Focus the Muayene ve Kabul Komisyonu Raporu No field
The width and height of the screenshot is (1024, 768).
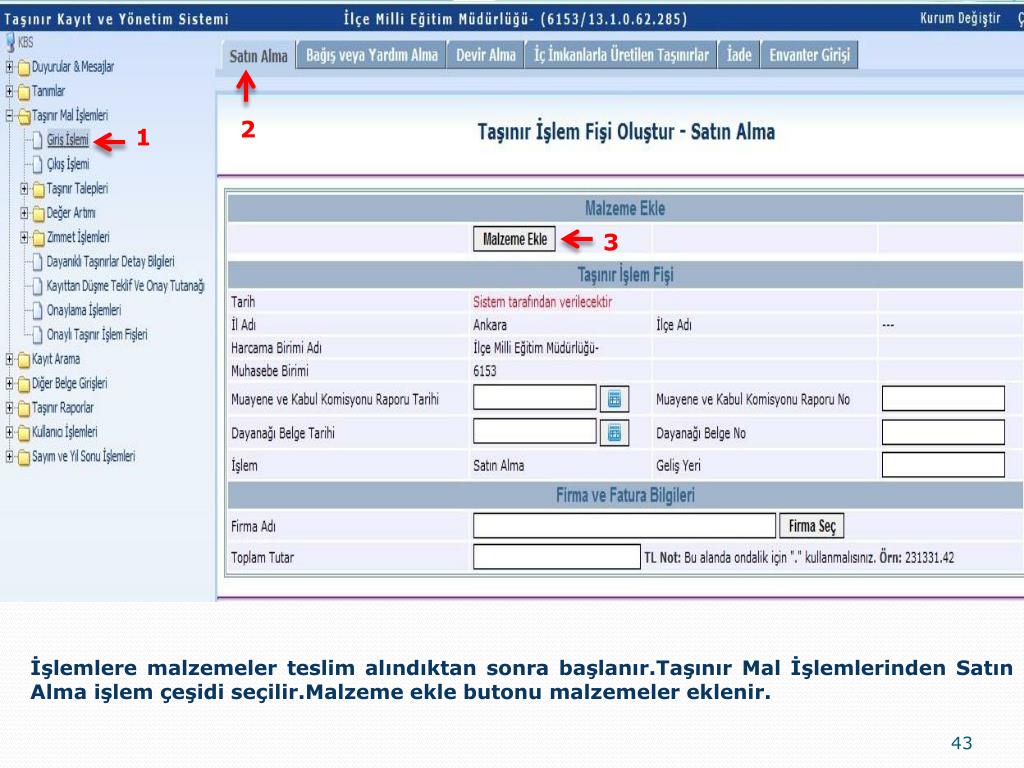tap(943, 398)
